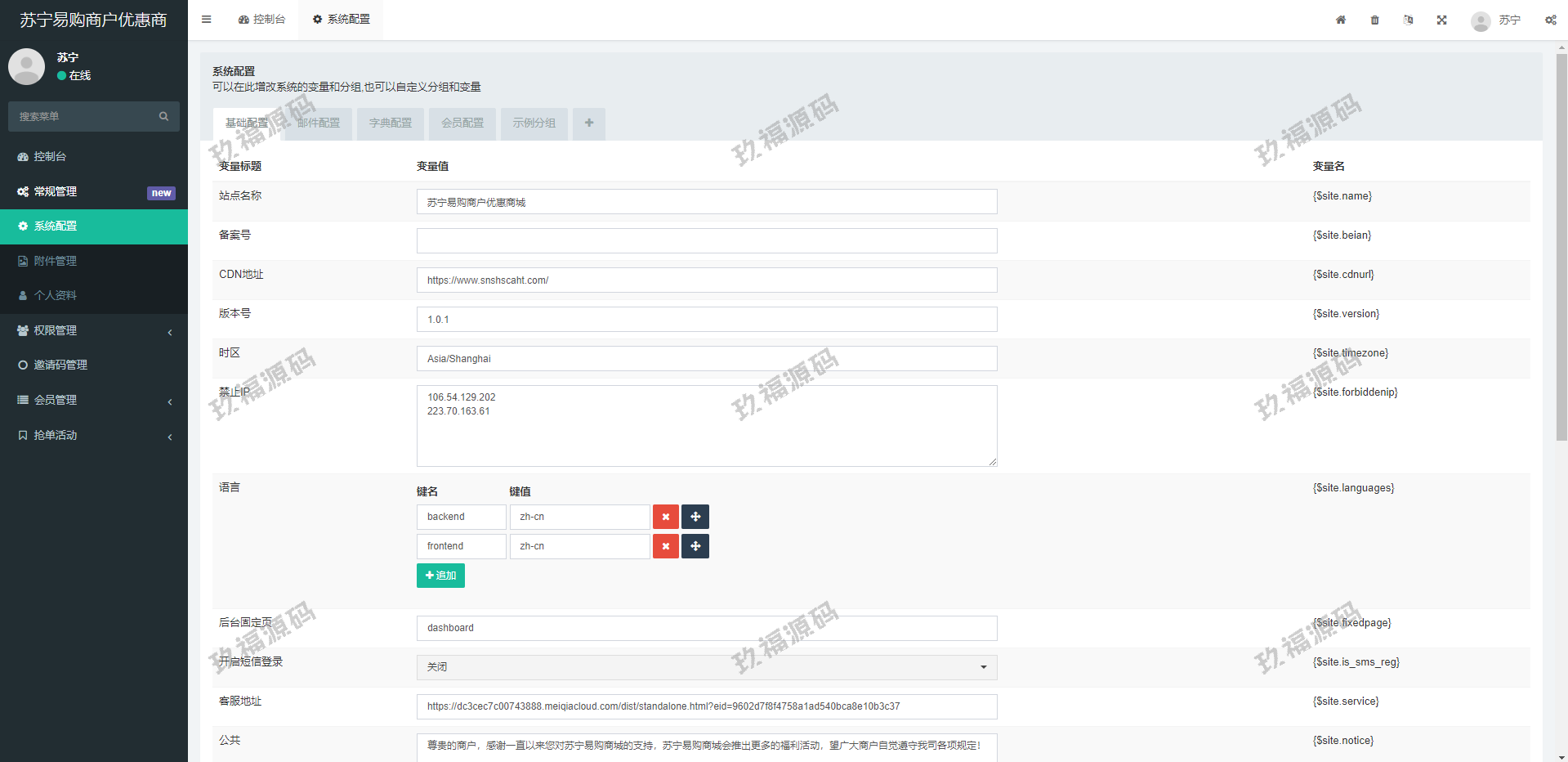Viewport: 1568px width, 762px height.
Task: Expand the 抢单活动 sidebar menu
Action: coord(94,435)
